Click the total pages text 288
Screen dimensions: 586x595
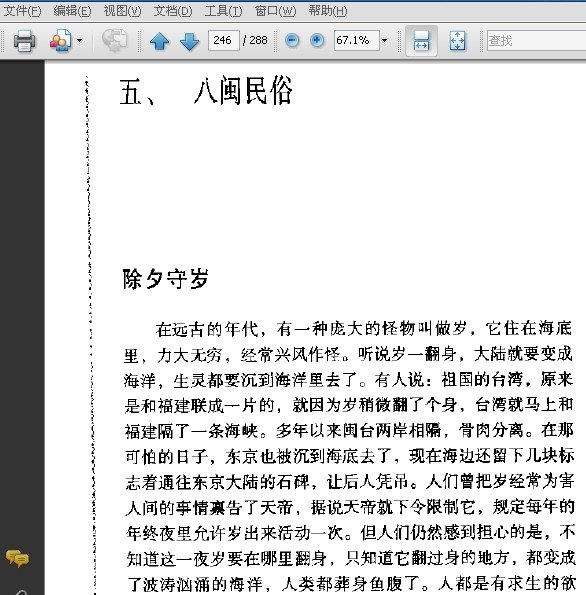(x=258, y=40)
